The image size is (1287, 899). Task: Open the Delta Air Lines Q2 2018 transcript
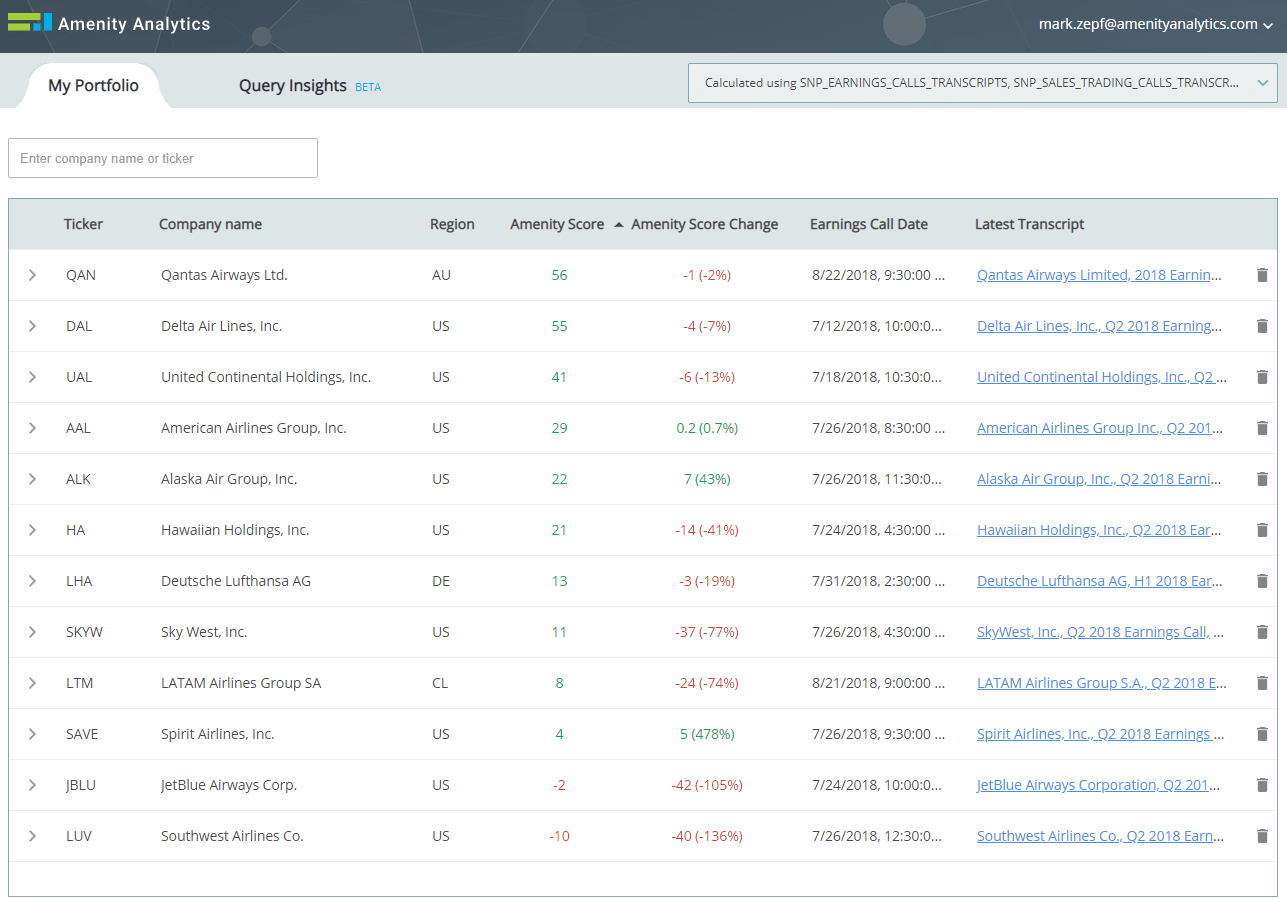coord(1099,326)
